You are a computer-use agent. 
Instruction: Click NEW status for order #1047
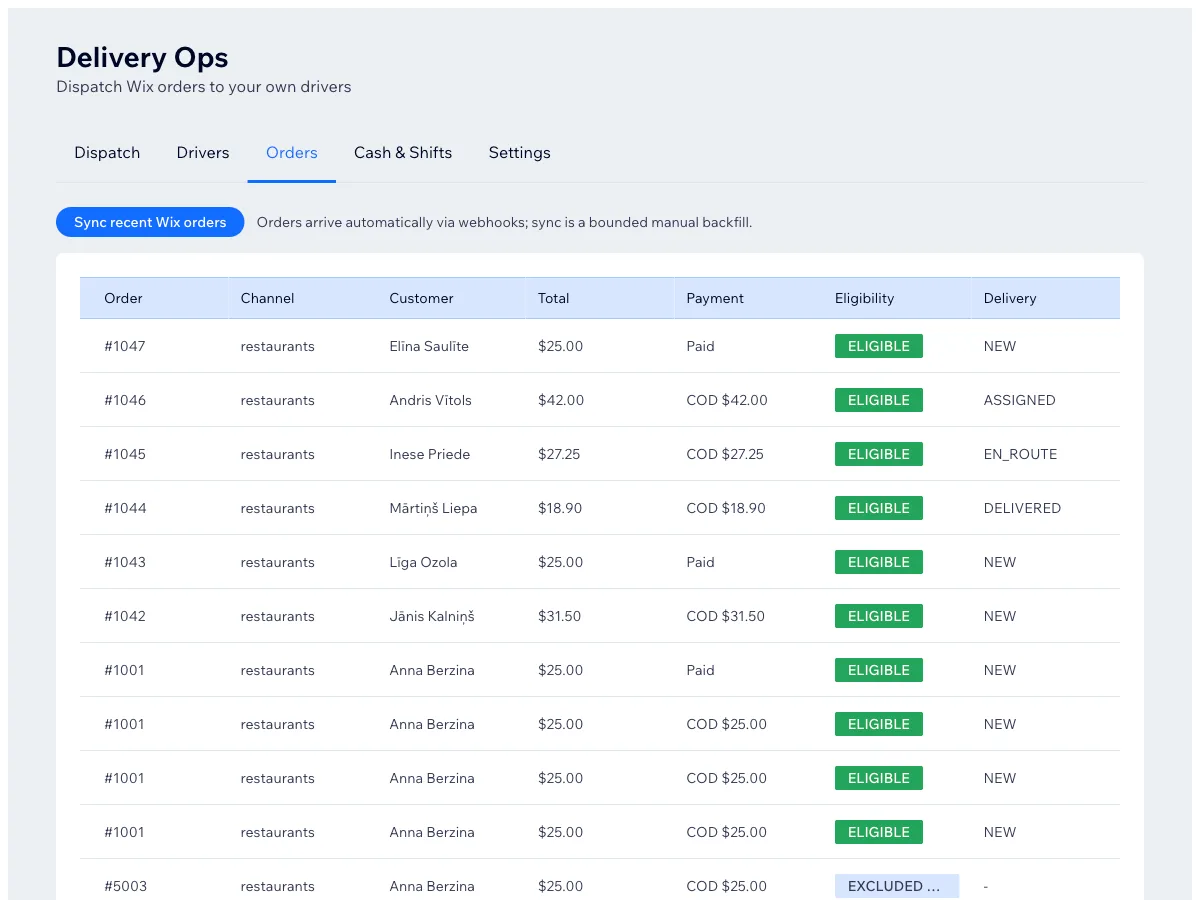click(1000, 346)
